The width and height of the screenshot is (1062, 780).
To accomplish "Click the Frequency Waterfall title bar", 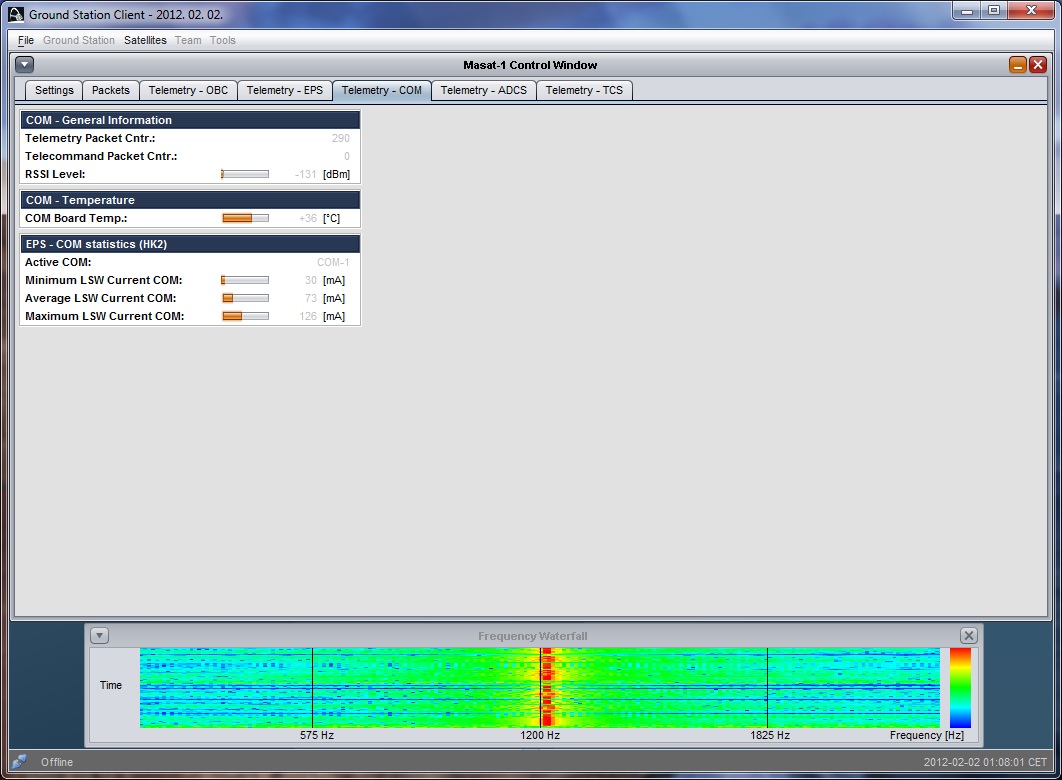I will coord(533,636).
